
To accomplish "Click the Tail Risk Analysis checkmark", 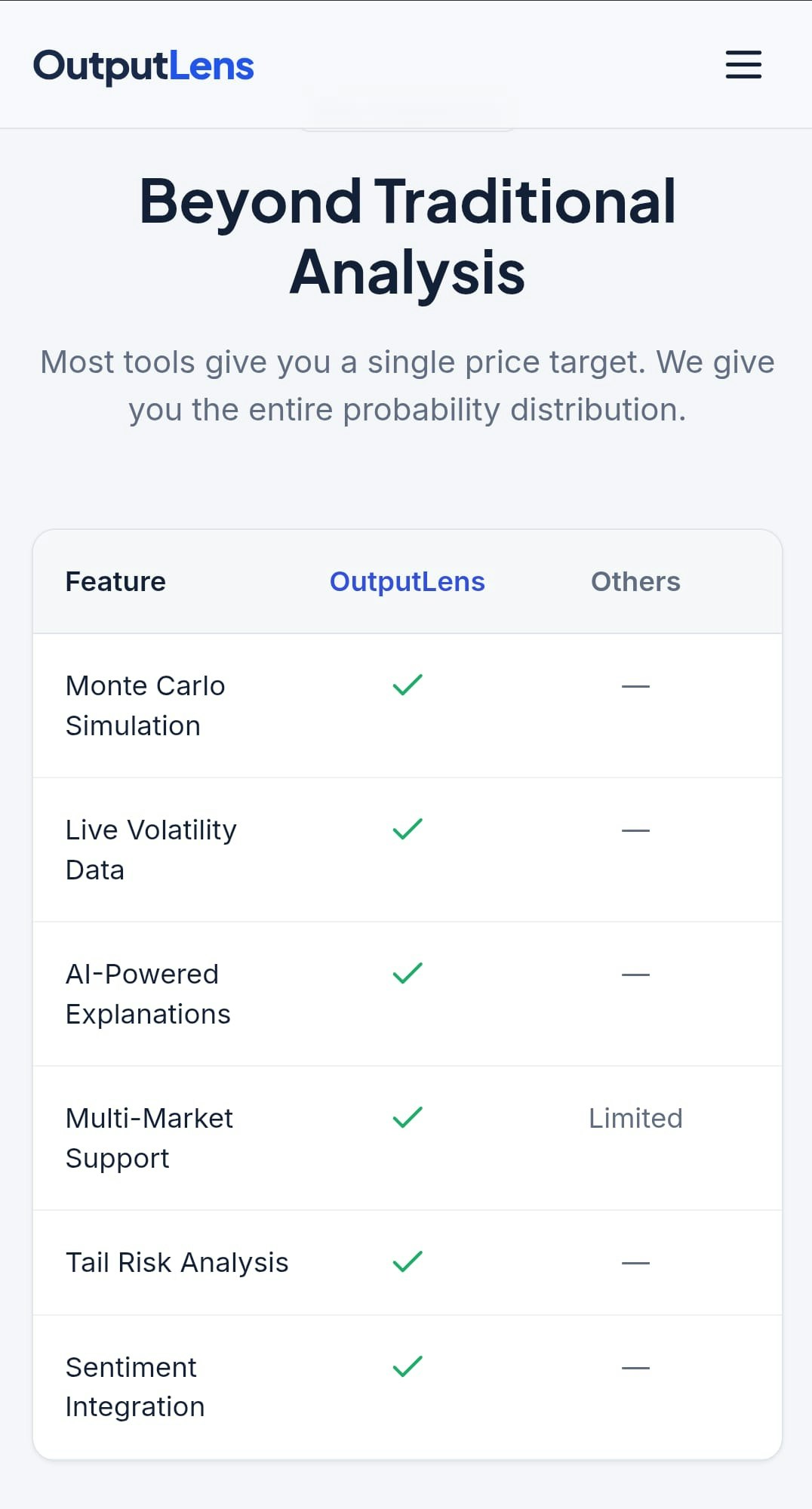I will click(407, 1261).
